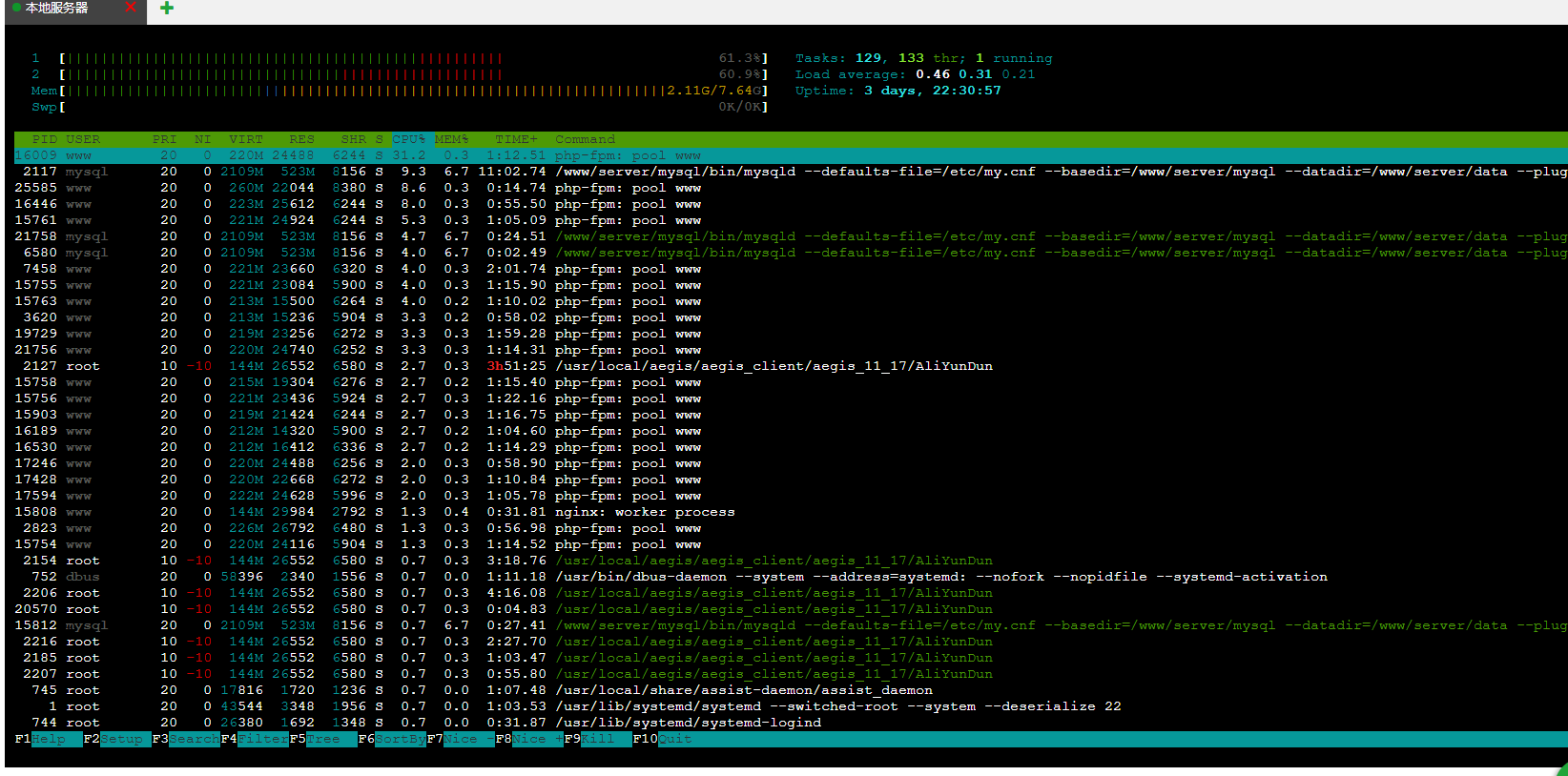Click the Uptime 3 days text
1568x776 pixels.
[898, 91]
